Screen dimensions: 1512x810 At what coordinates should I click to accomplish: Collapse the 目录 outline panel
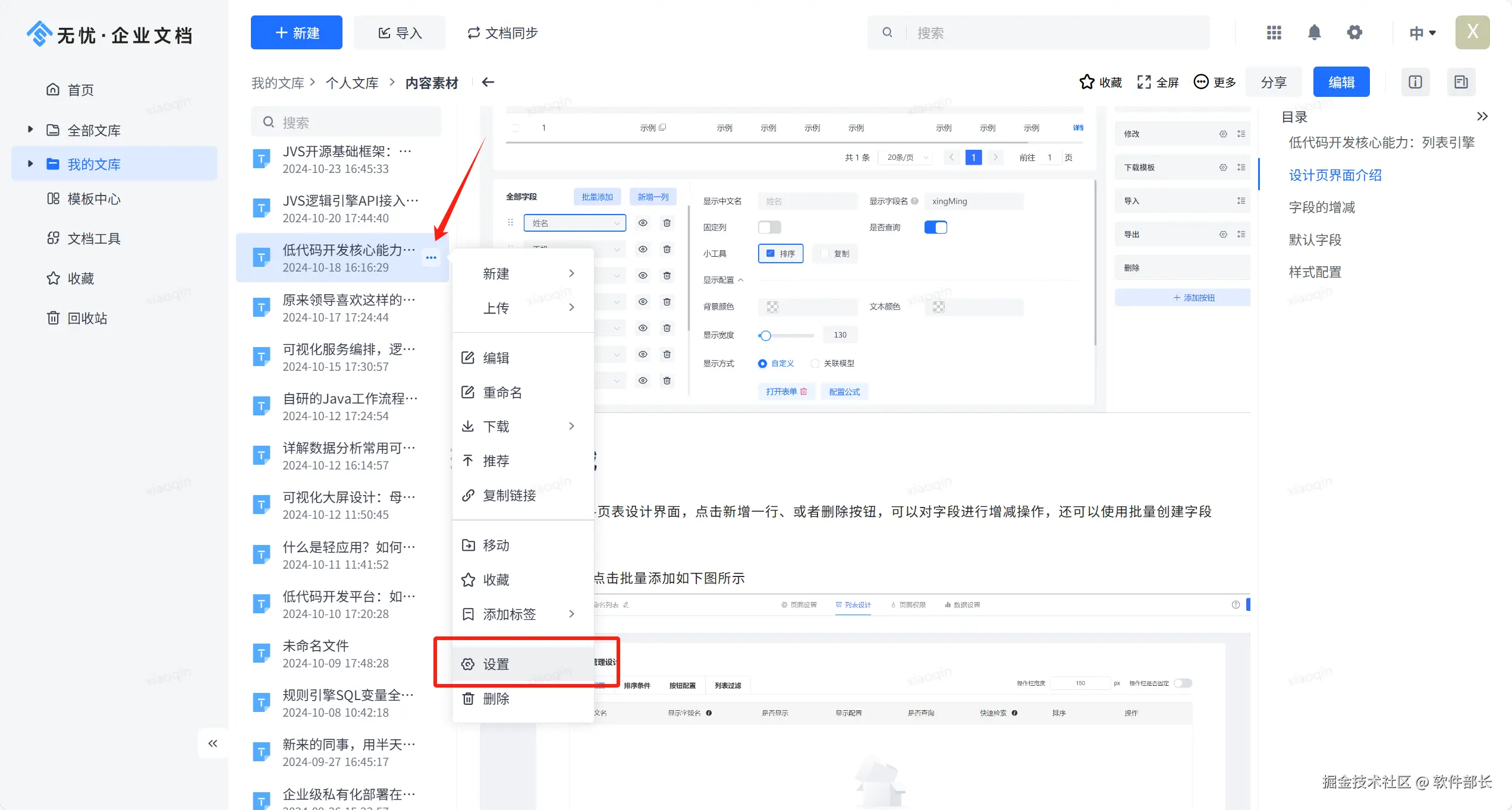pyautogui.click(x=1482, y=116)
